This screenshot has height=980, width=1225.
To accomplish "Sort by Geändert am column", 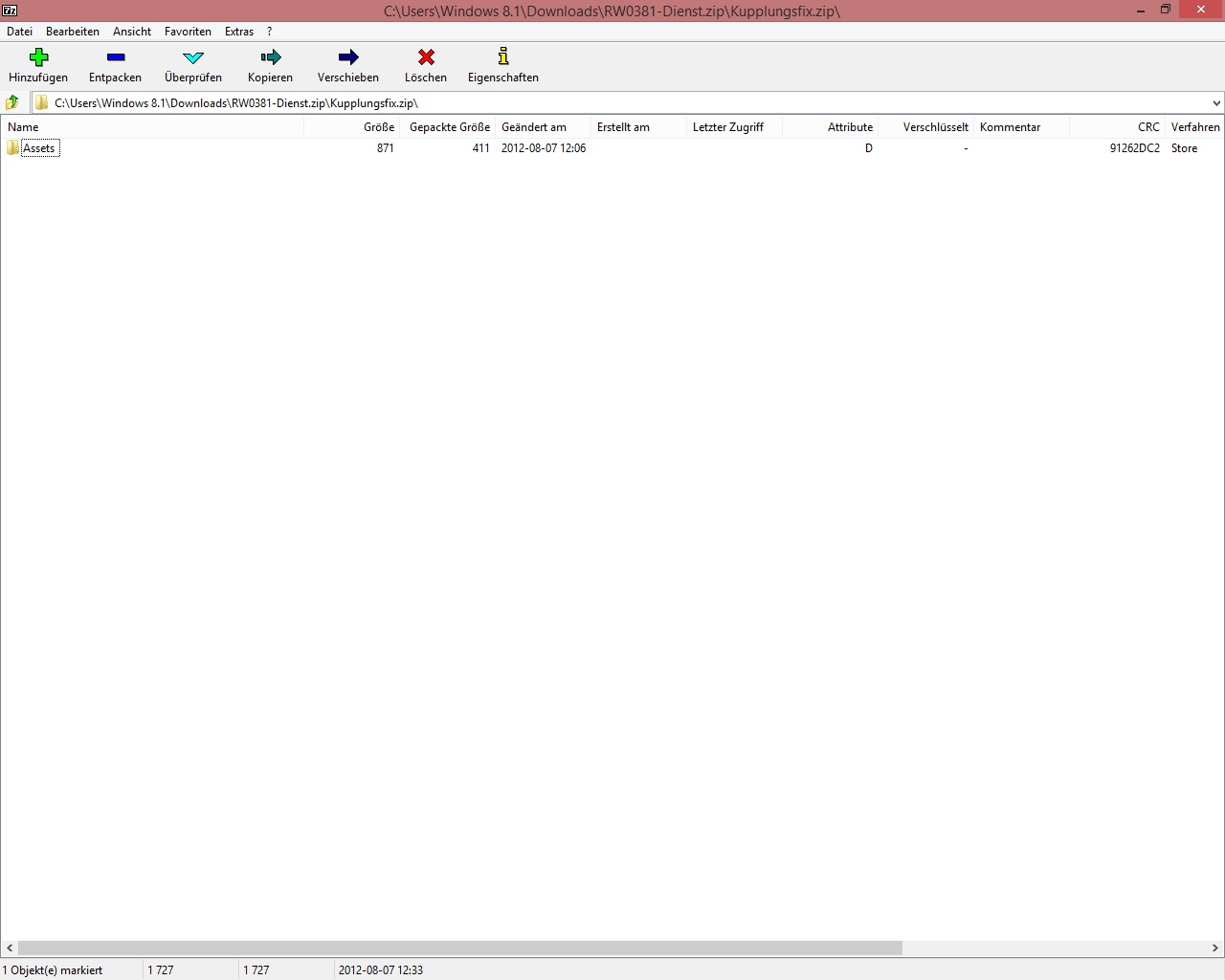I will pyautogui.click(x=544, y=127).
